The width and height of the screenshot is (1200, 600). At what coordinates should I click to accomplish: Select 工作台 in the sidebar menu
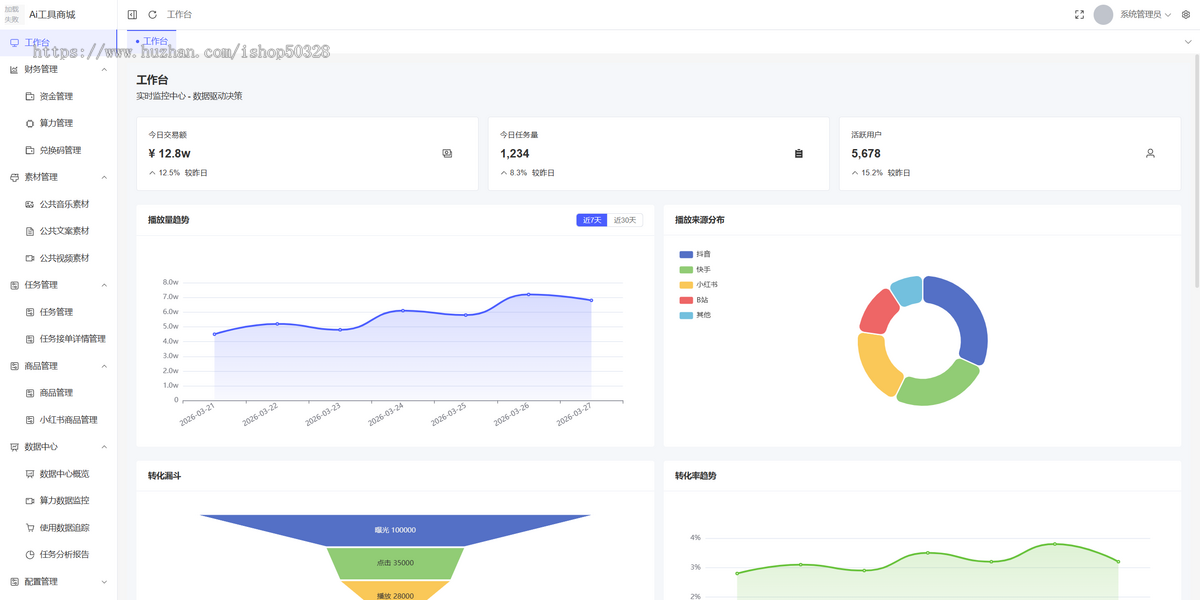(x=58, y=43)
